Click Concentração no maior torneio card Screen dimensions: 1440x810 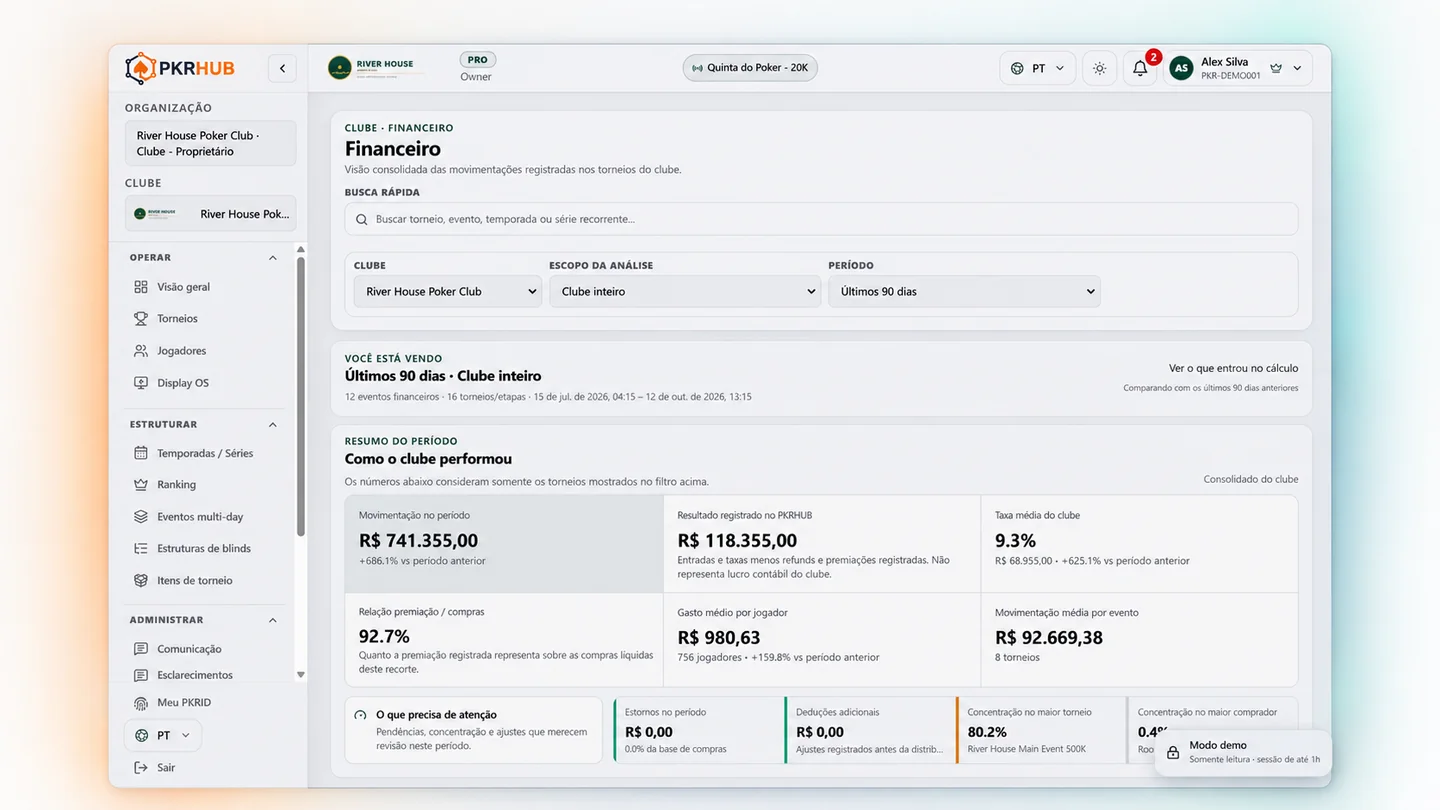[x=1041, y=730]
